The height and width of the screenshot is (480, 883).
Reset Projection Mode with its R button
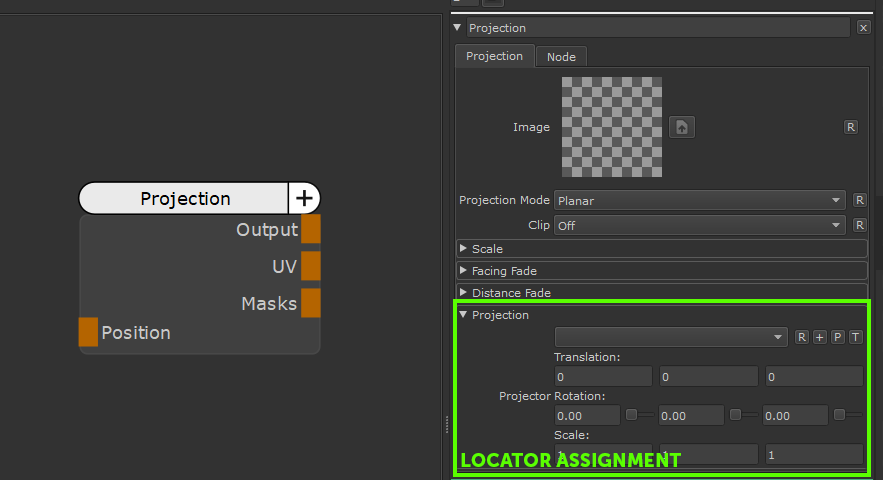(x=859, y=200)
